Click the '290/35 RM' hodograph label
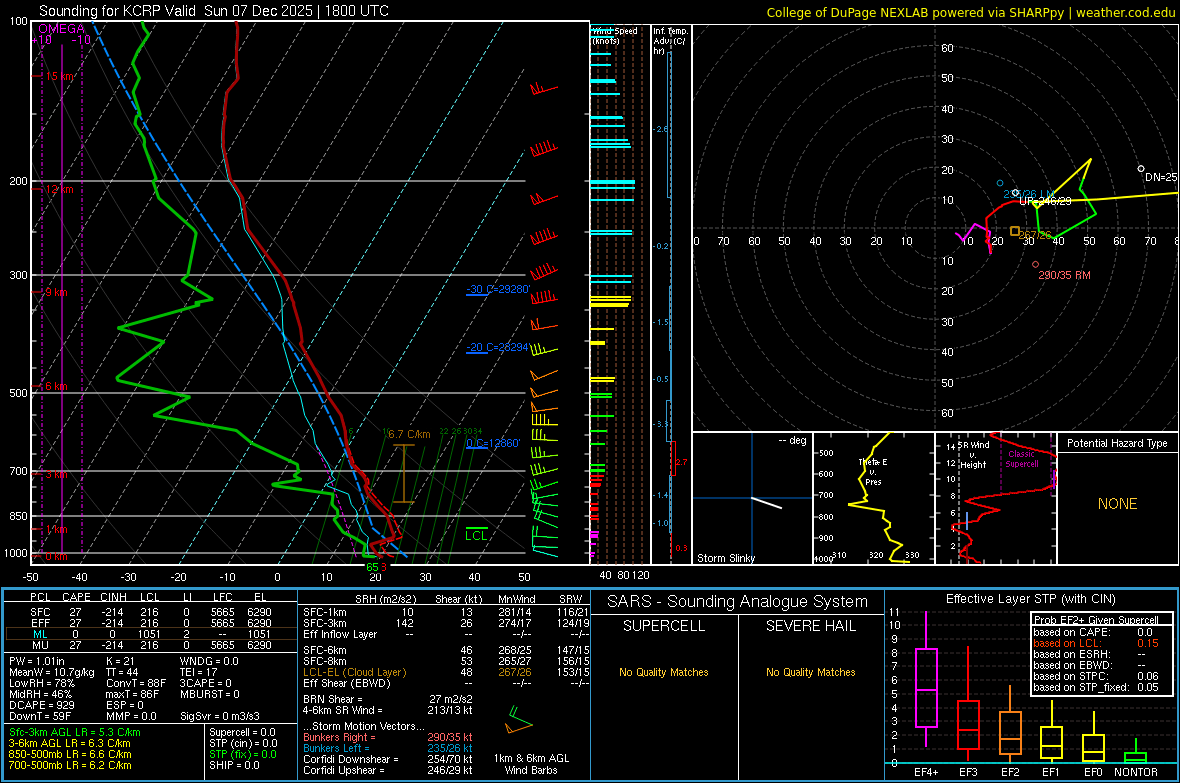Image resolution: width=1180 pixels, height=783 pixels. (1064, 275)
